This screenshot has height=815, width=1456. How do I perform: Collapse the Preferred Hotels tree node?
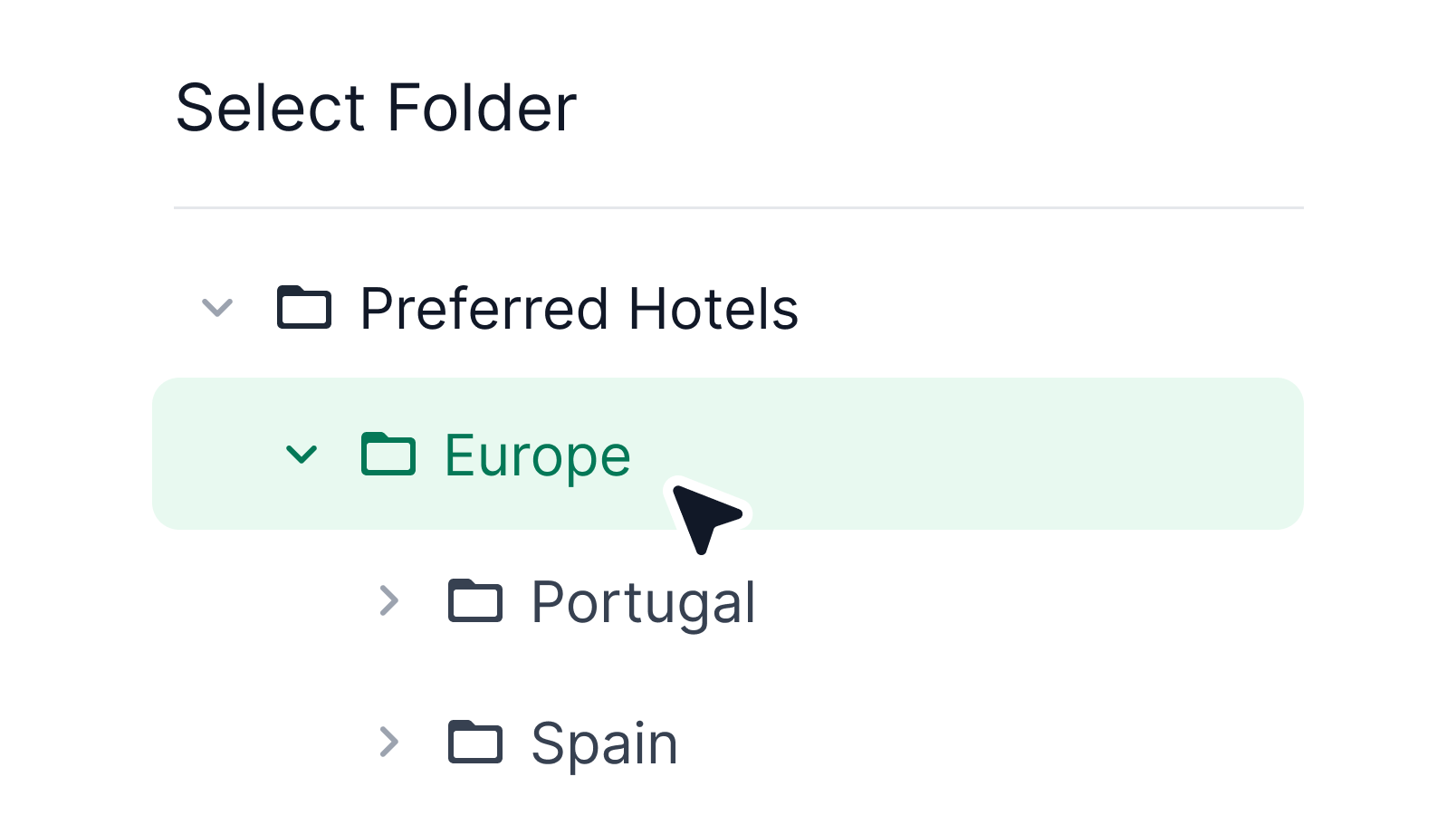pos(217,309)
